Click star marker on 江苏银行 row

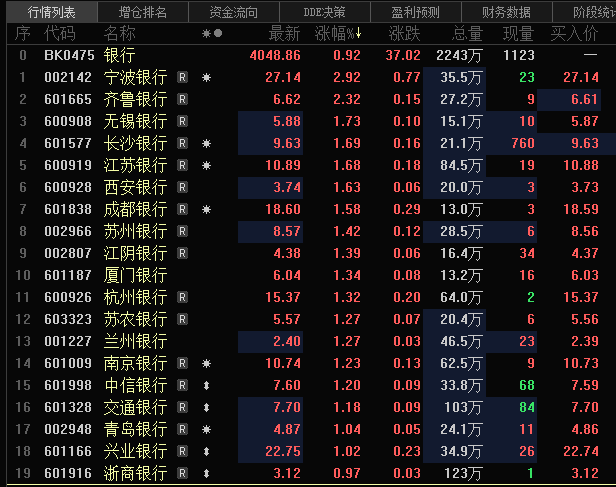click(207, 166)
